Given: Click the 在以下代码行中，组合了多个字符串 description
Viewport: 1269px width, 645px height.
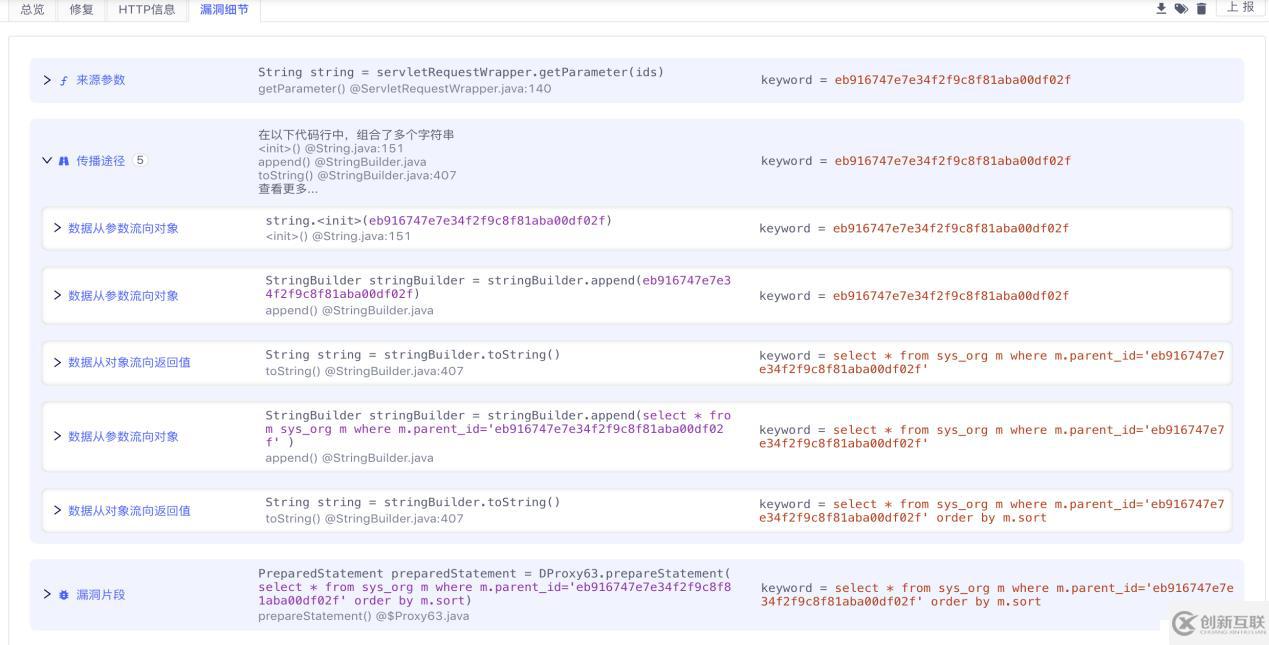Looking at the screenshot, I should click(356, 135).
